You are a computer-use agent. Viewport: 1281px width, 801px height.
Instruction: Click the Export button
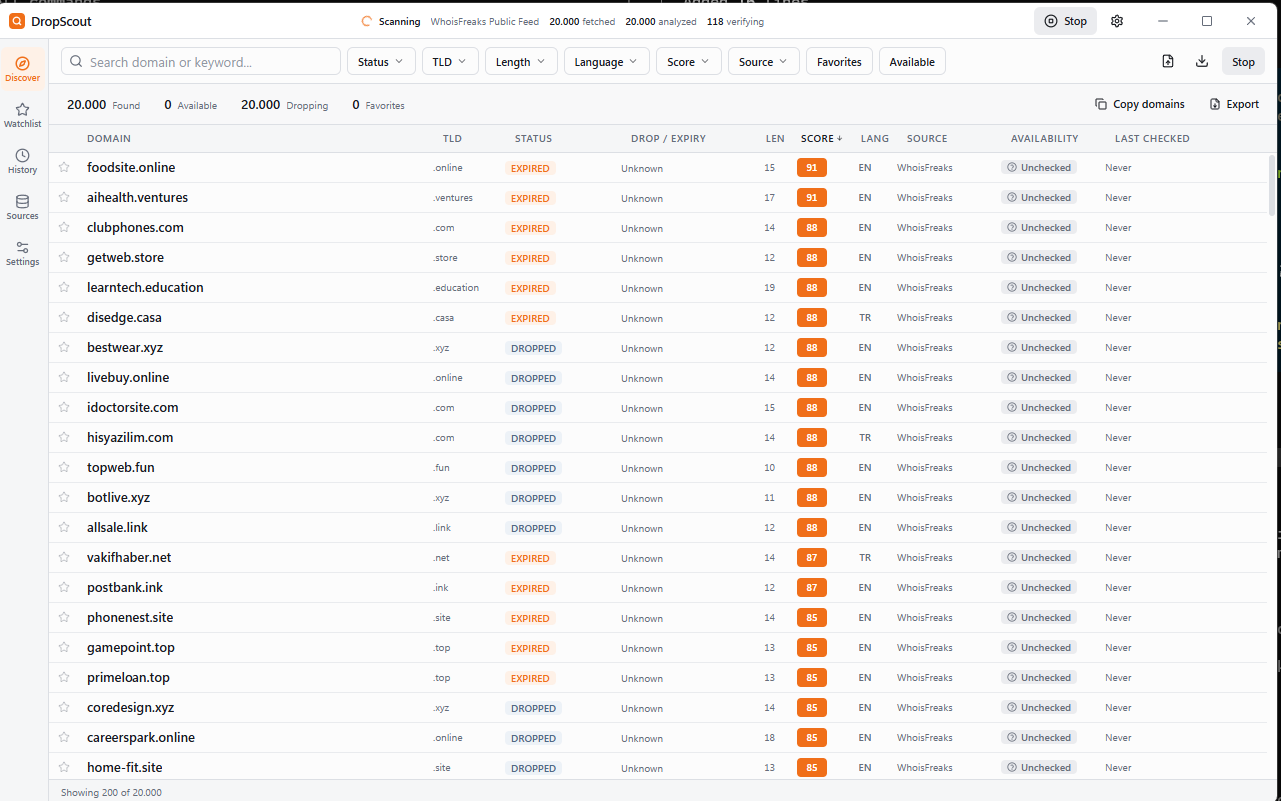pyautogui.click(x=1234, y=104)
